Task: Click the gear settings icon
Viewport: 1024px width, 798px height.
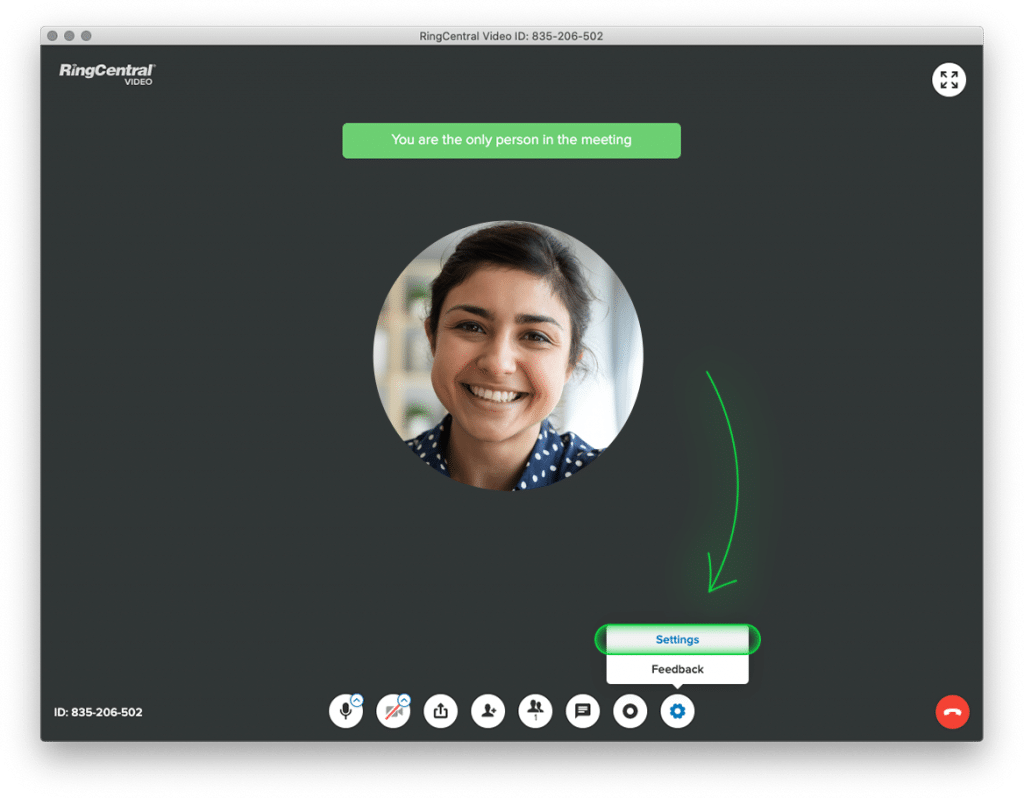Action: tap(677, 712)
